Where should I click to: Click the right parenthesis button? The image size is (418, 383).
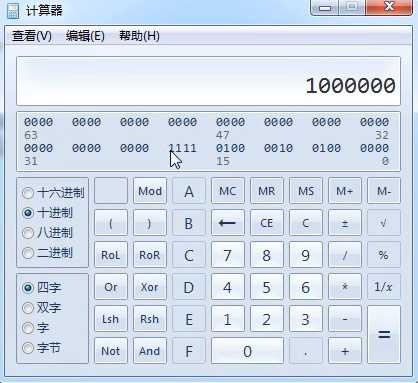(x=150, y=223)
